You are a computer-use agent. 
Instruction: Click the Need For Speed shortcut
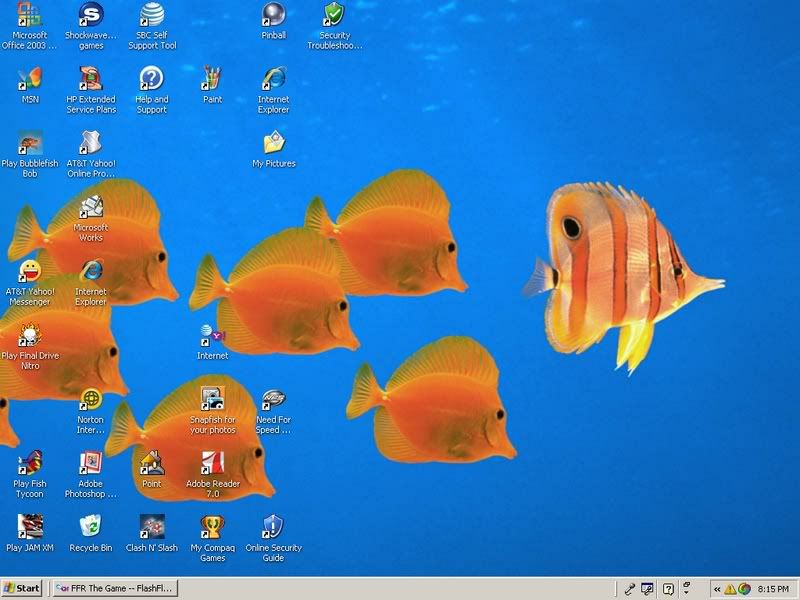[x=273, y=400]
